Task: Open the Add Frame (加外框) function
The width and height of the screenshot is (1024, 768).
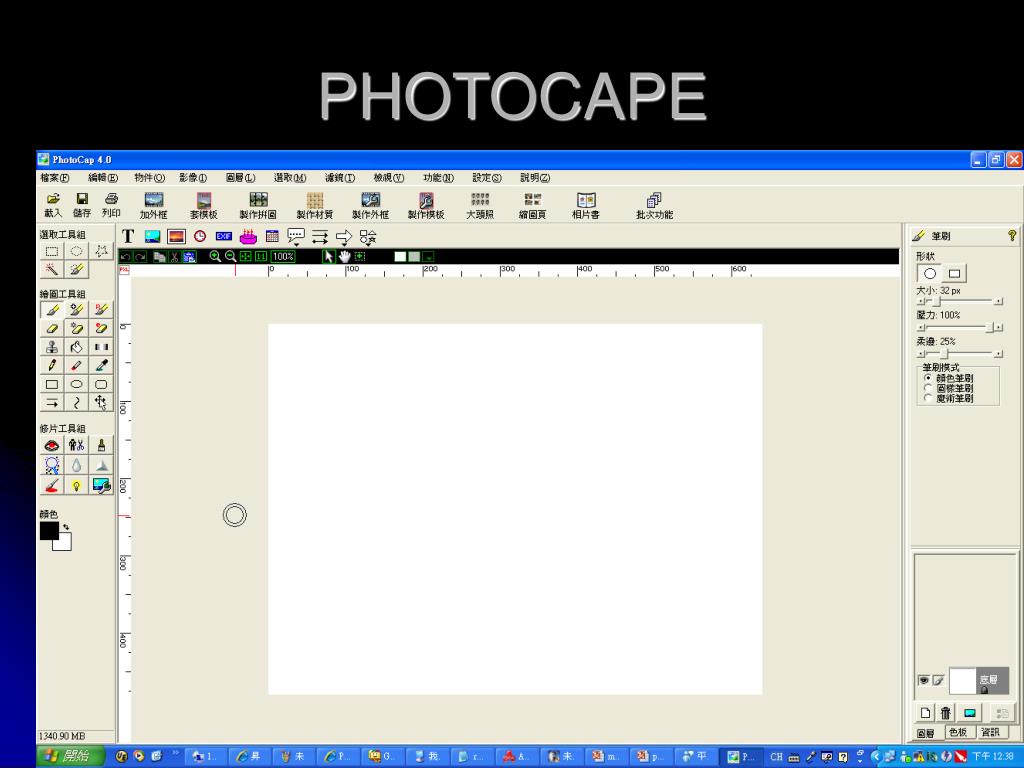Action: tap(153, 206)
